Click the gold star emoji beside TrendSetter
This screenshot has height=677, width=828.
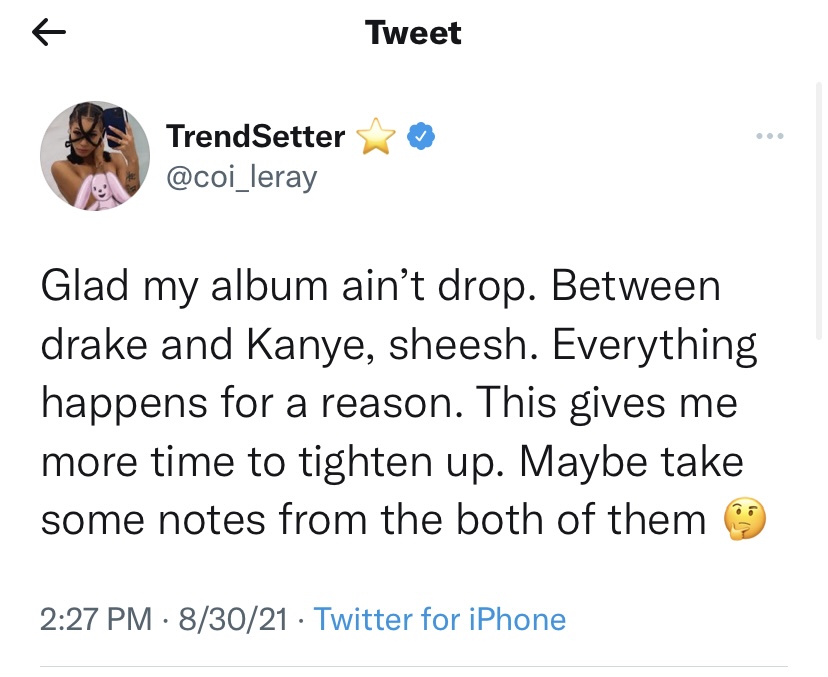[x=376, y=136]
